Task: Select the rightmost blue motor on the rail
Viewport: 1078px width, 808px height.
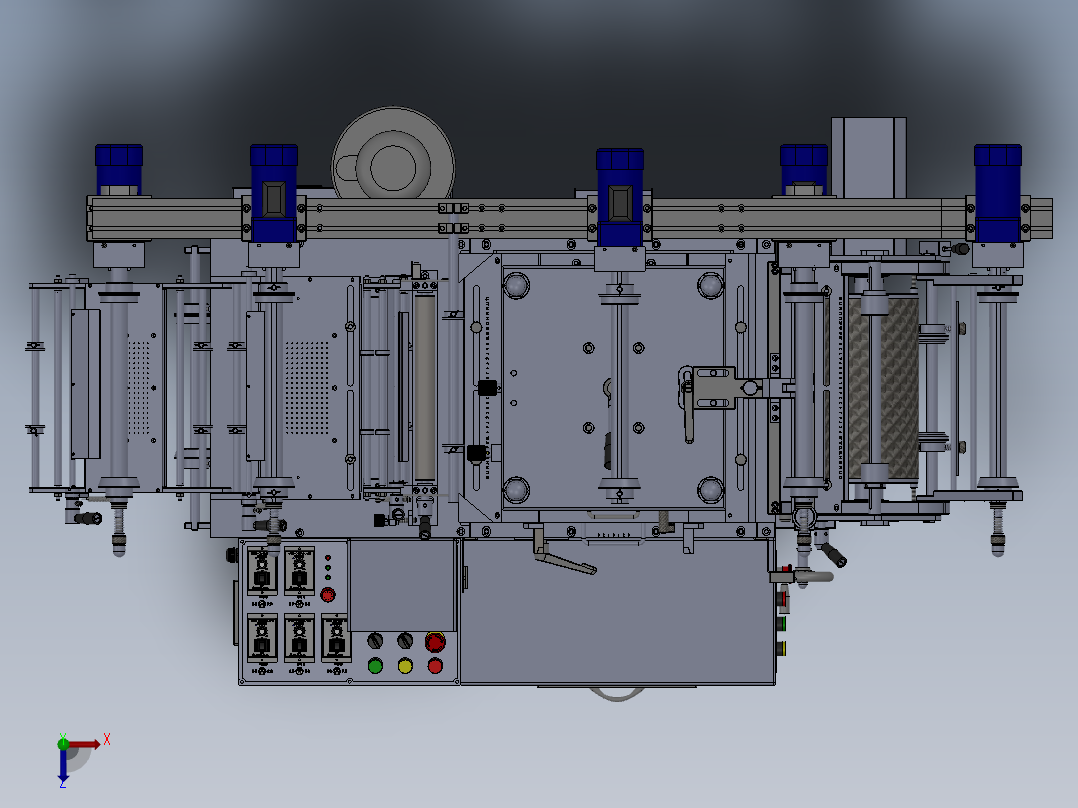Action: (x=998, y=193)
